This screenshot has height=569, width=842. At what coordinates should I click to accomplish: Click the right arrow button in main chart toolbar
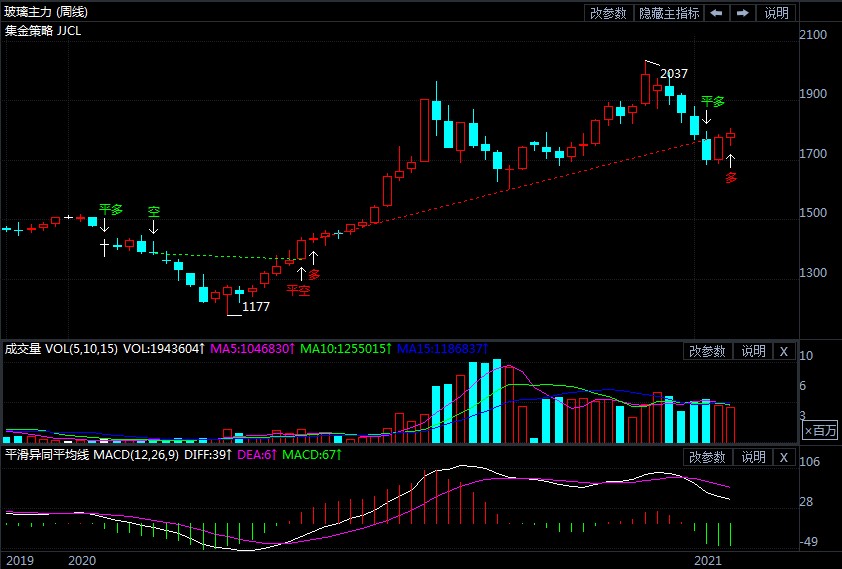click(742, 13)
